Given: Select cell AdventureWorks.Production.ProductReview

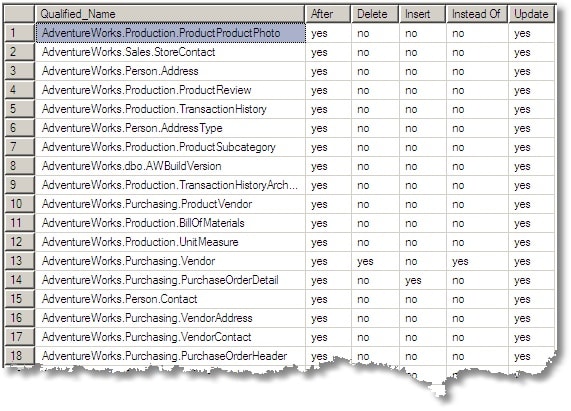Looking at the screenshot, I should [170, 90].
